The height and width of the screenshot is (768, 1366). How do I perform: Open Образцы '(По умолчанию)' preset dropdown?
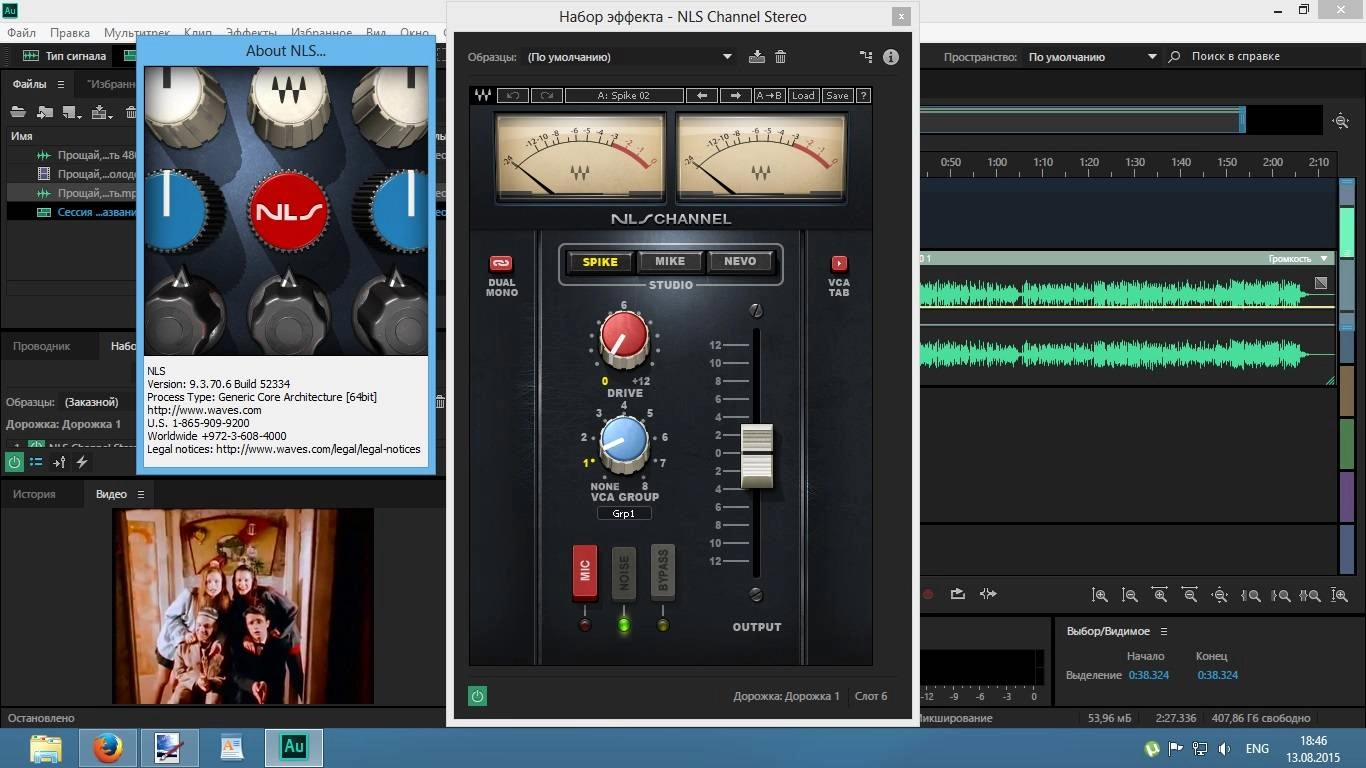click(630, 57)
